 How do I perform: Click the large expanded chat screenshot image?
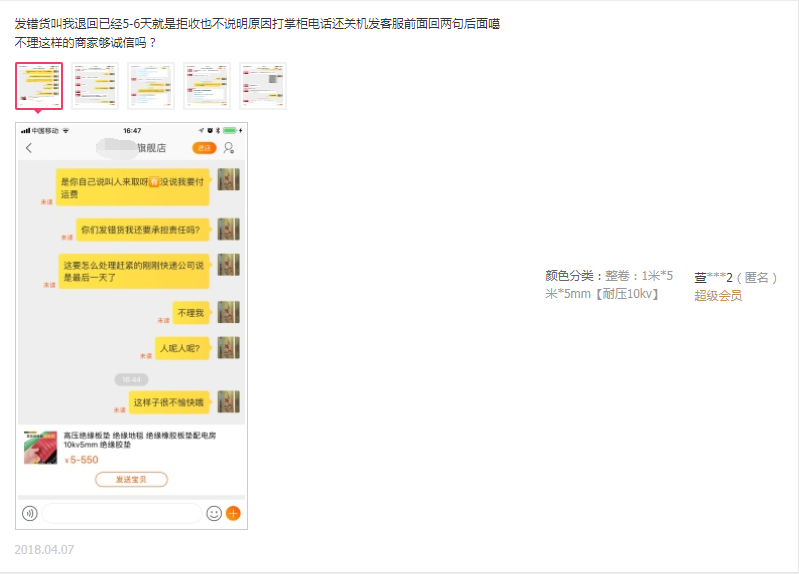[131, 325]
